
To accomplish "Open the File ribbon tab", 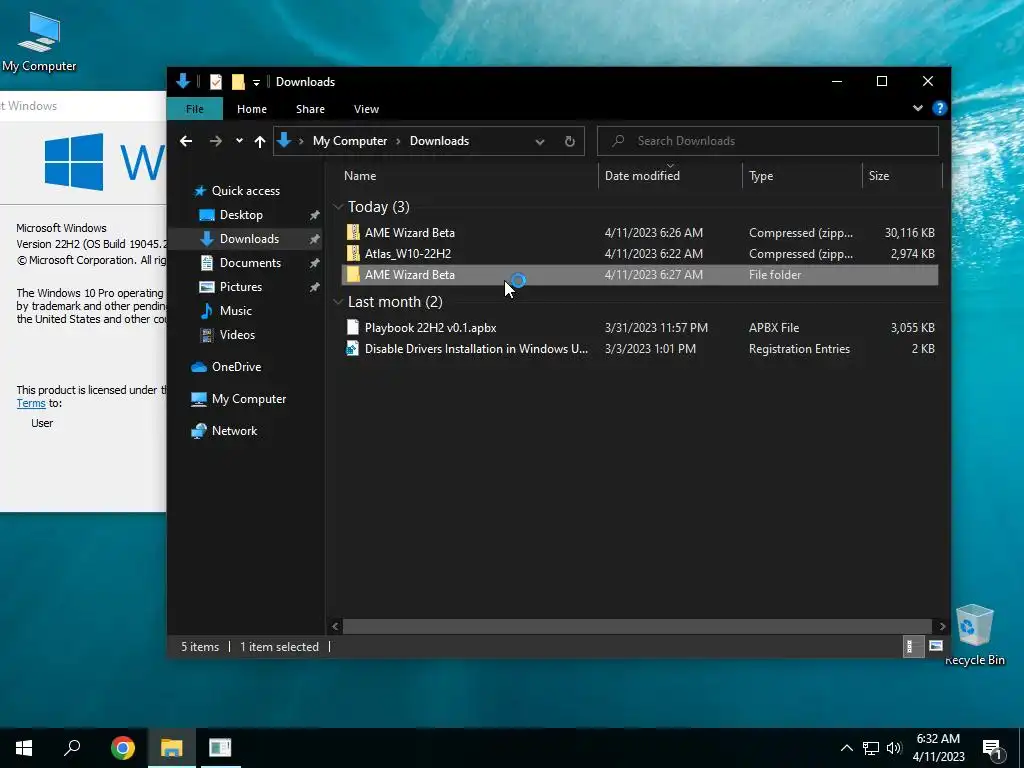I will (x=195, y=109).
